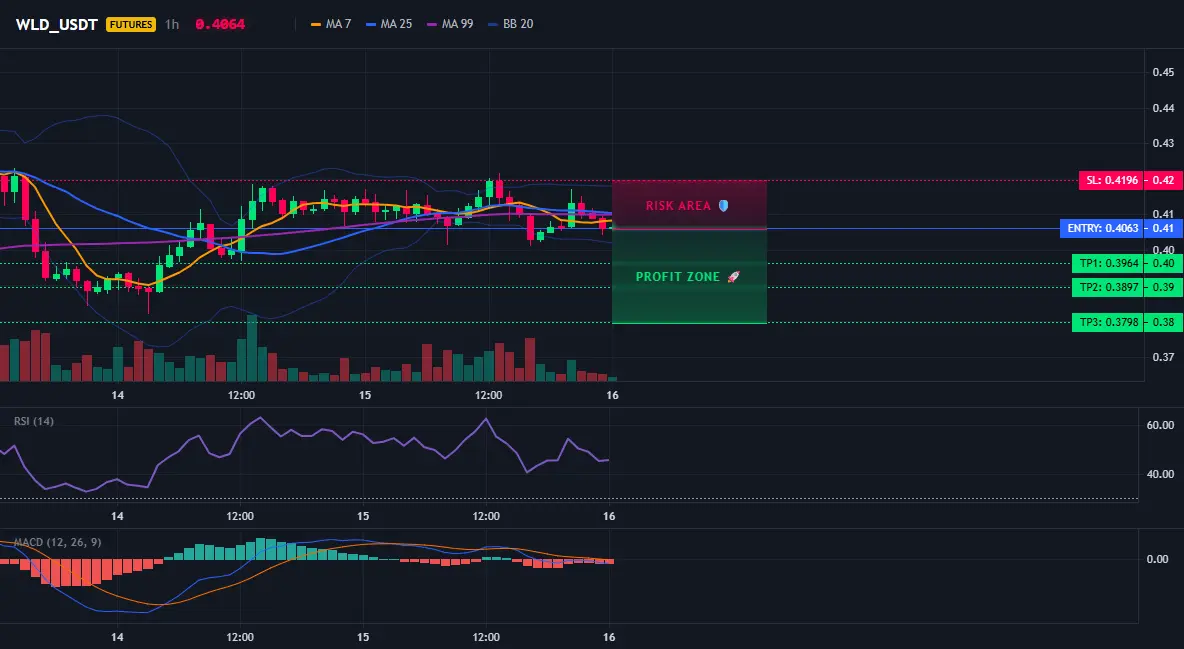Click date 14 on the price chart axis
This screenshot has height=649, width=1184.
[117, 395]
